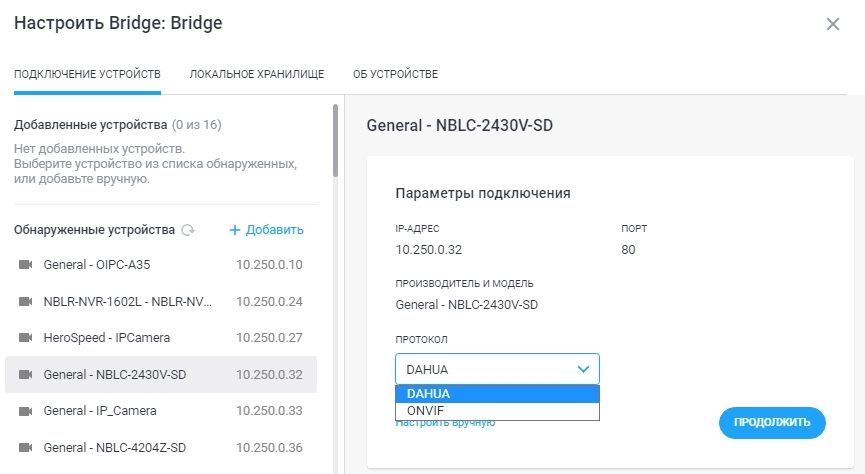This screenshot has width=865, height=474.
Task: Open the Протокол dropdown box
Action: [x=497, y=369]
